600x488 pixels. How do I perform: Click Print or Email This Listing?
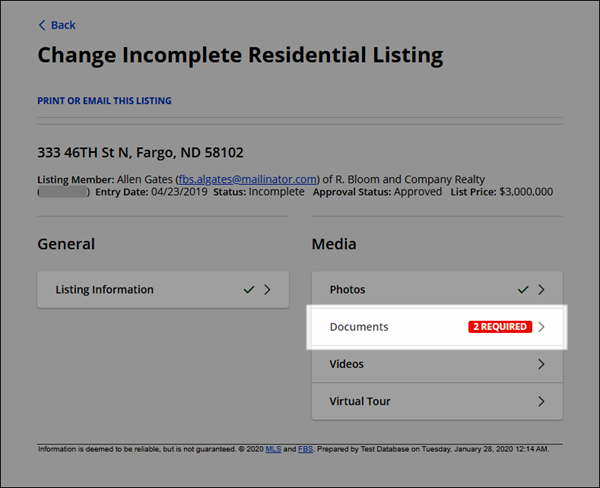point(104,101)
